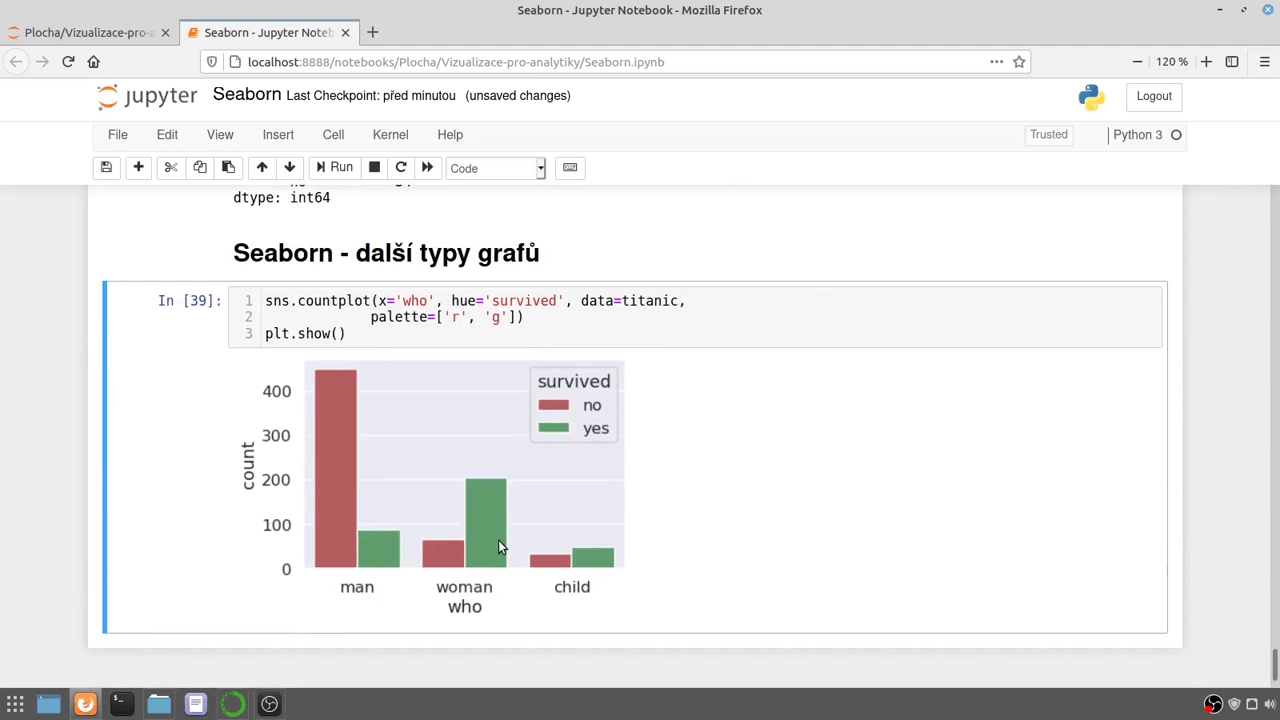Open the File menu
This screenshot has width=1280, height=720.
click(x=118, y=135)
